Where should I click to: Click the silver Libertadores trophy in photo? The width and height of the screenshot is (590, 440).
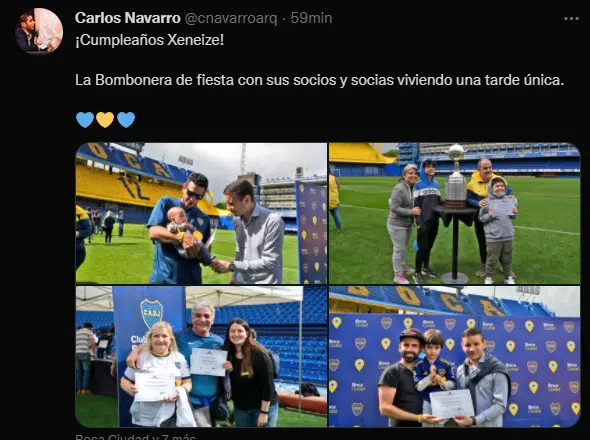[456, 176]
